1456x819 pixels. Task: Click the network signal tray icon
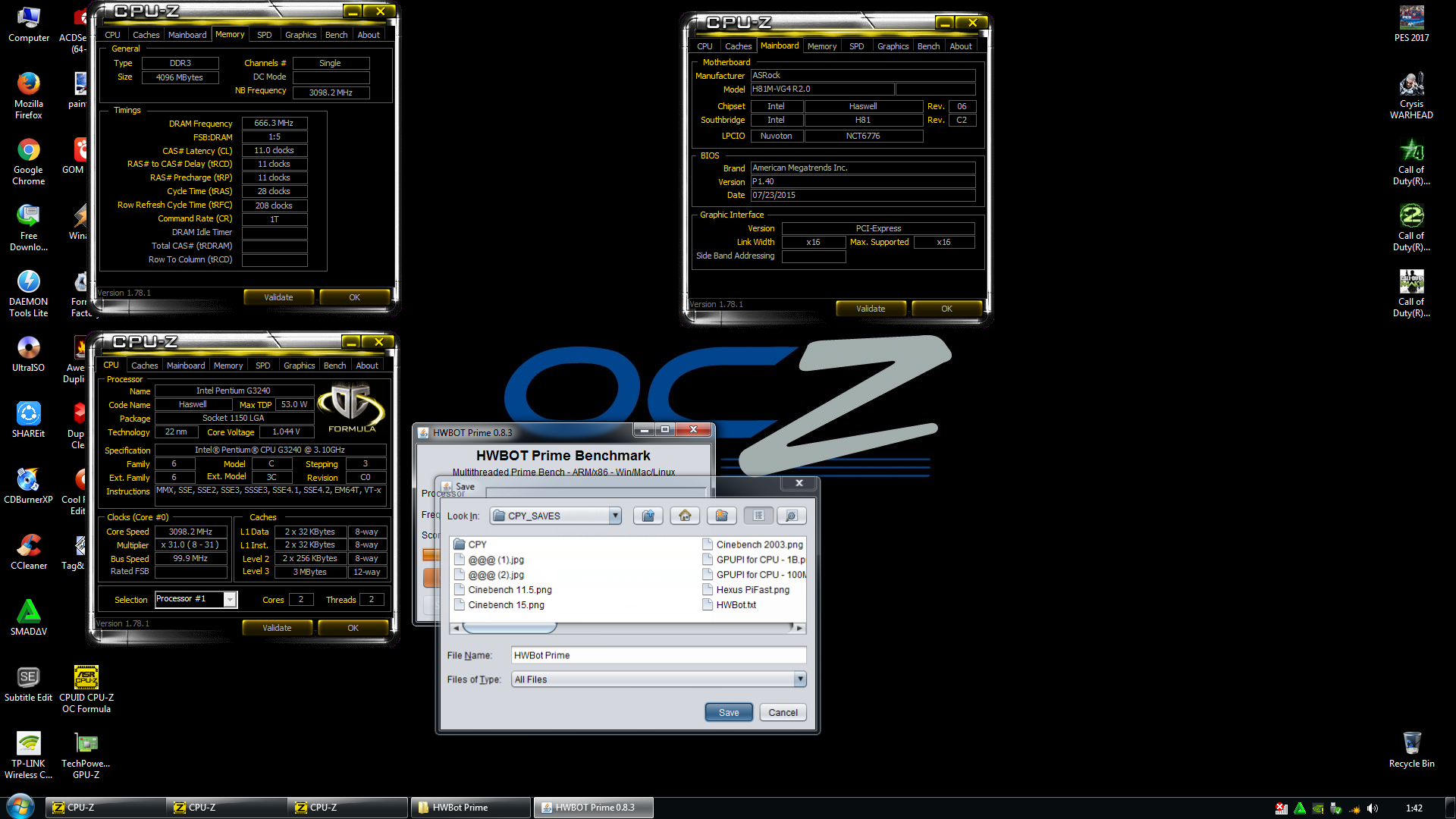pyautogui.click(x=1354, y=808)
